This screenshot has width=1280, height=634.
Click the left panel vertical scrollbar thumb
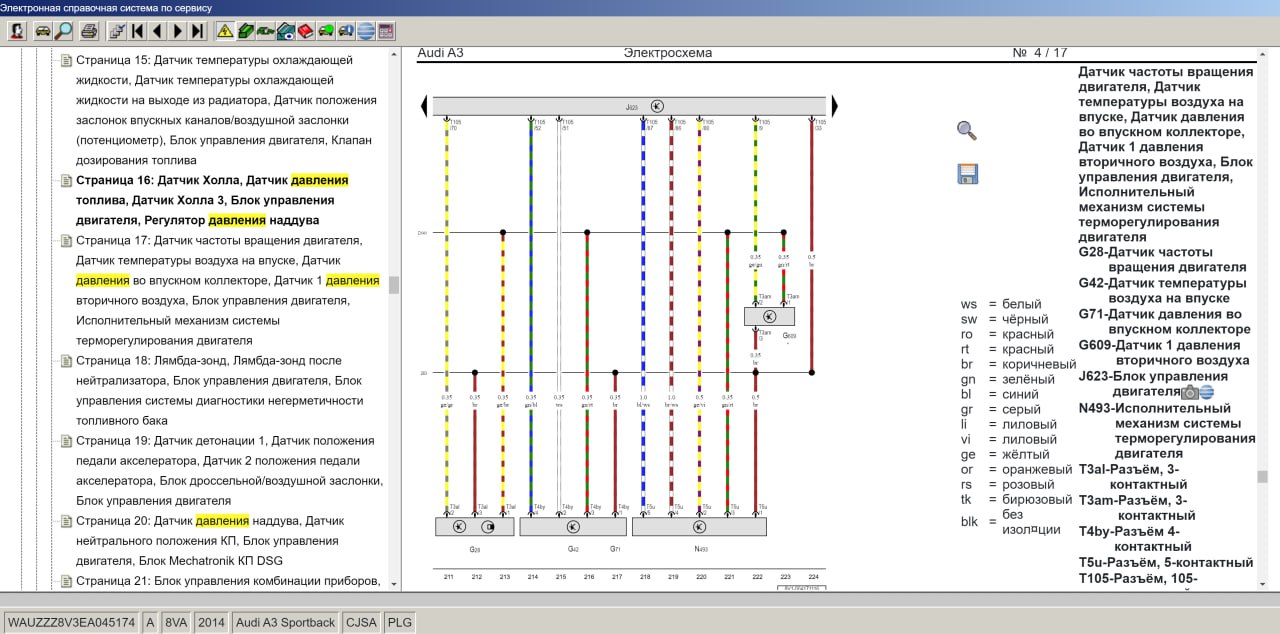pos(394,285)
